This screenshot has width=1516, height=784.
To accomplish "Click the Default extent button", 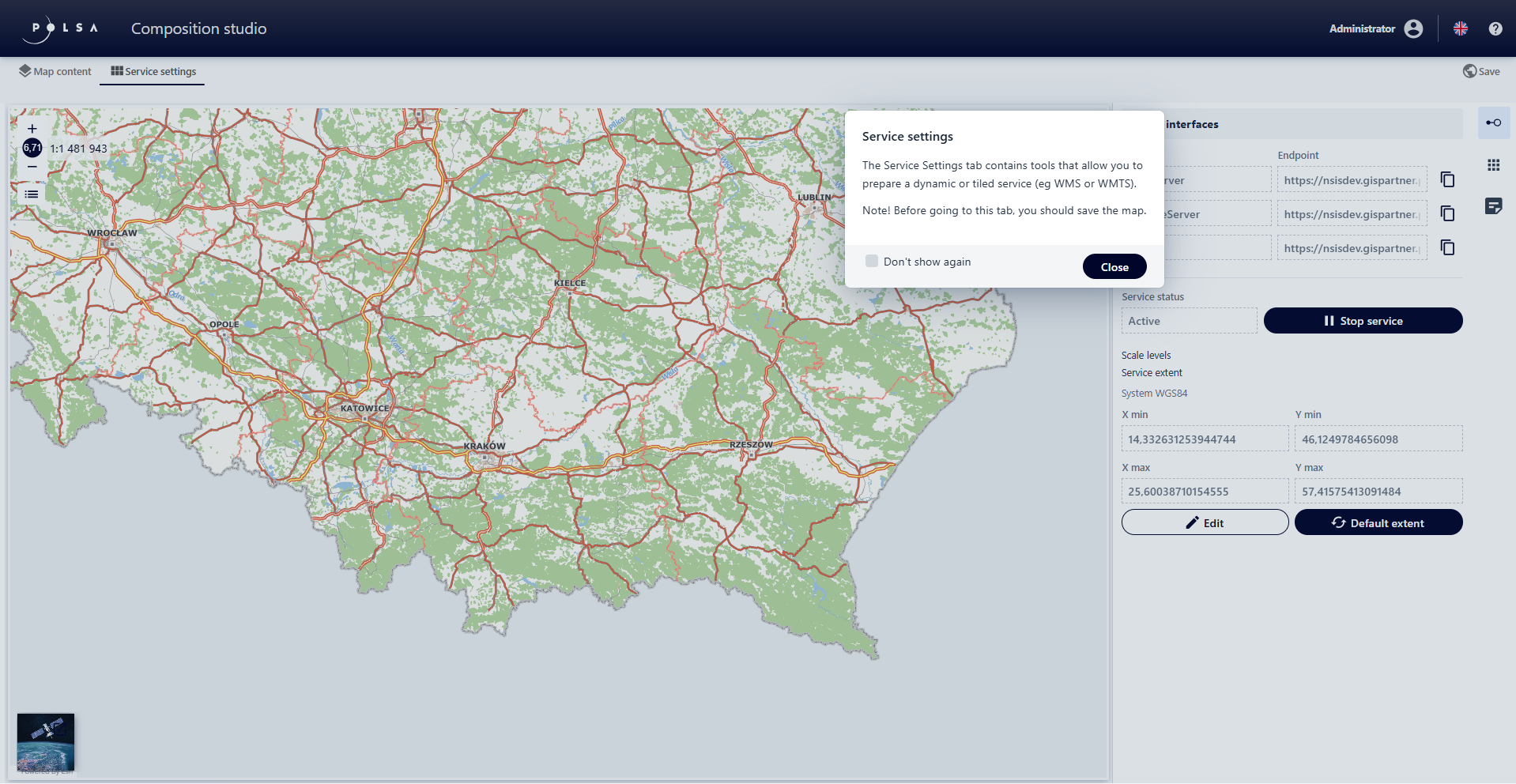I will pos(1378,522).
